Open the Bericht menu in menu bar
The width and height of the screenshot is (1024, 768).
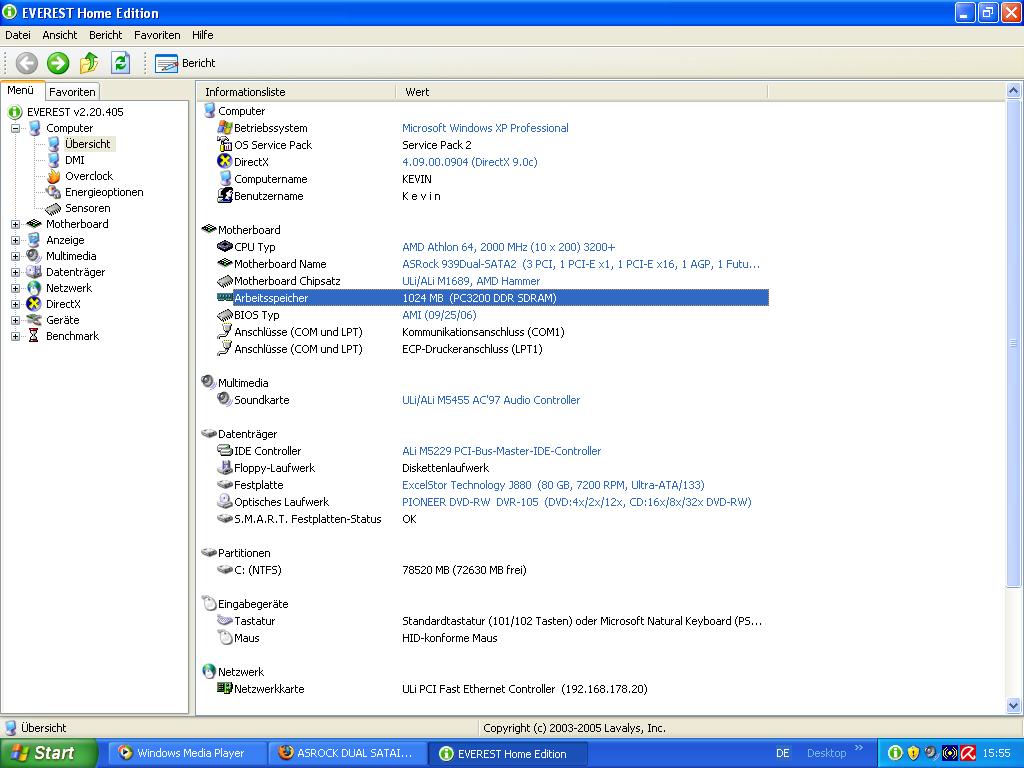tap(105, 35)
